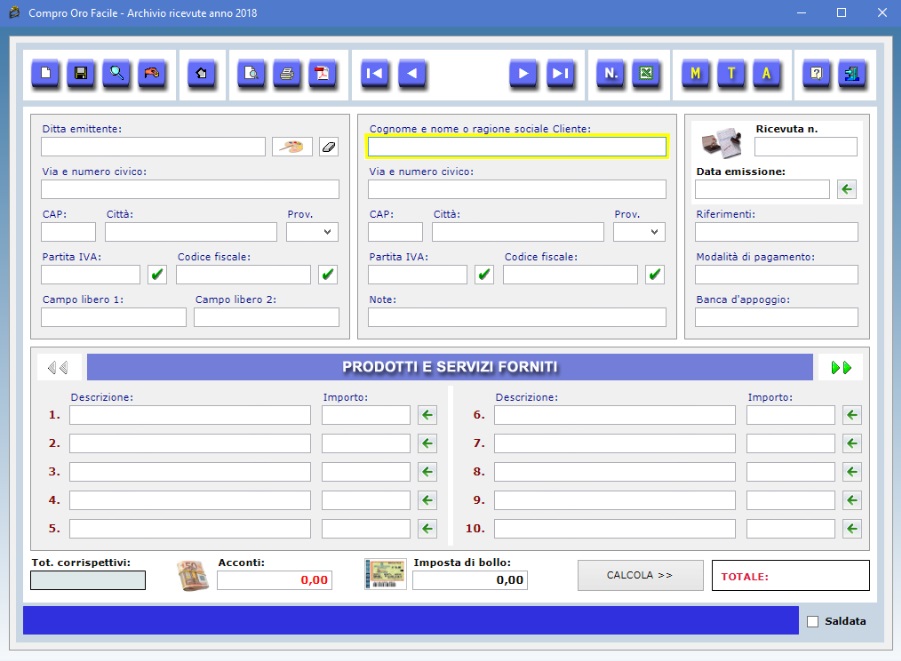Click Descrizione field for row 7
Screen dimensions: 901x661
tap(615, 443)
